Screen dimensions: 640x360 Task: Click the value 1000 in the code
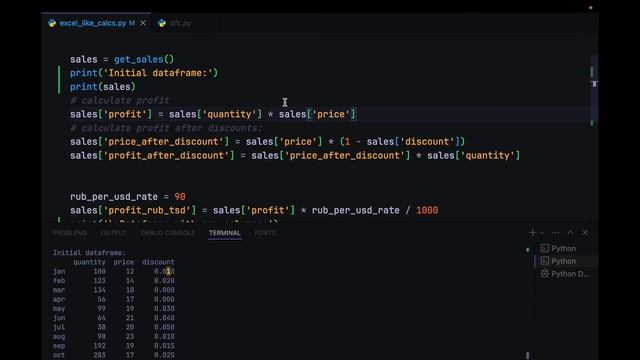[427, 210]
